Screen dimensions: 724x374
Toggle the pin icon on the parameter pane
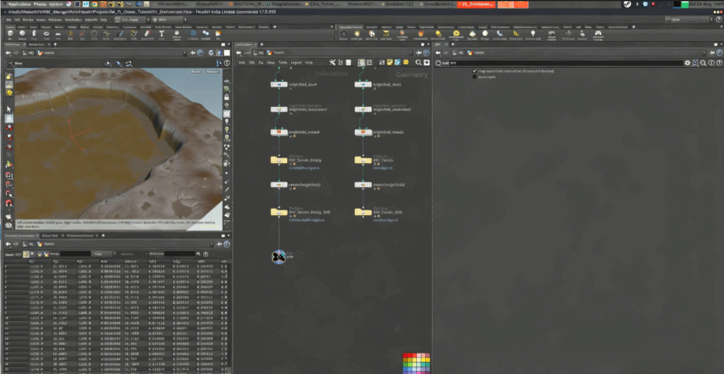click(x=712, y=53)
